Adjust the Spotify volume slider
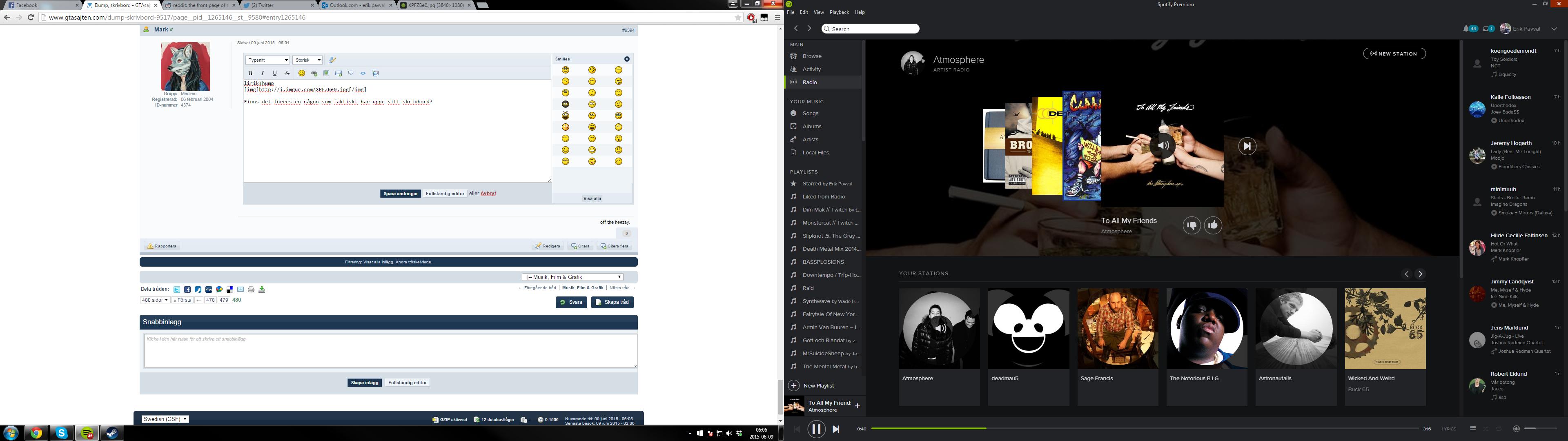The image size is (1568, 441). click(x=1540, y=429)
